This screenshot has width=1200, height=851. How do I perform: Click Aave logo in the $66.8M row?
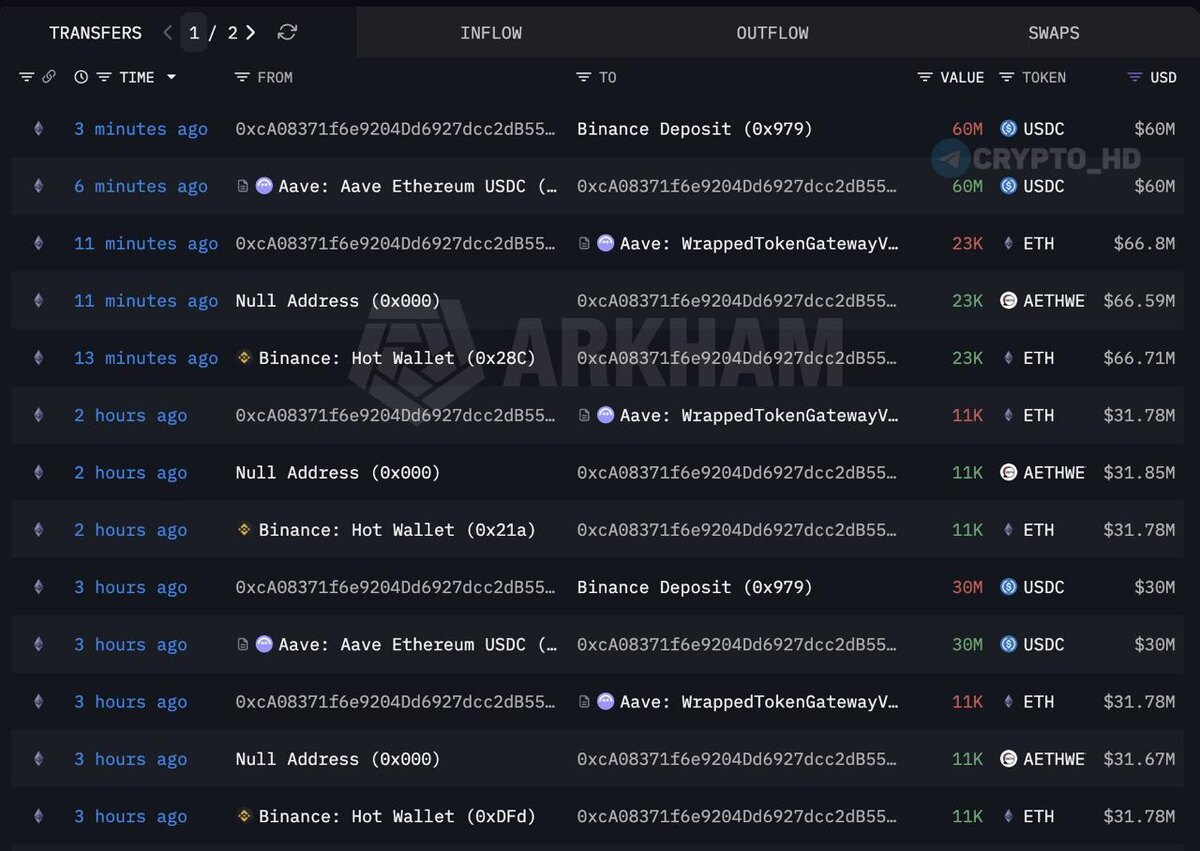pyautogui.click(x=605, y=243)
